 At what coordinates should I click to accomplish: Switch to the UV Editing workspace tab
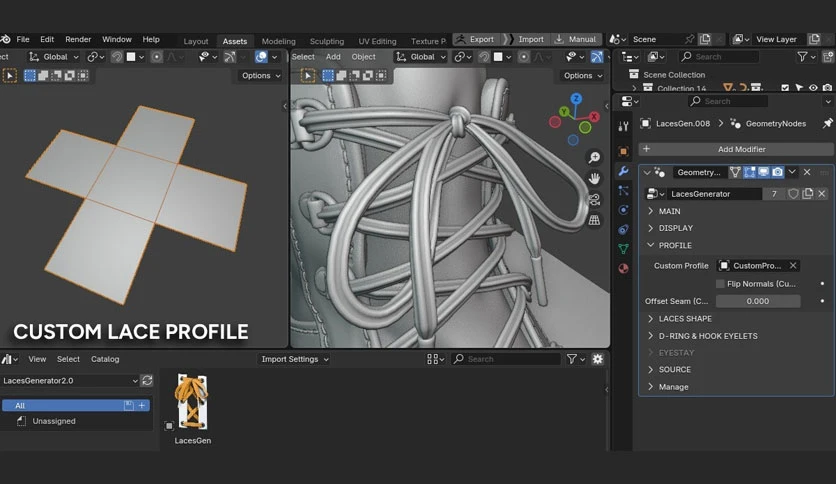377,41
